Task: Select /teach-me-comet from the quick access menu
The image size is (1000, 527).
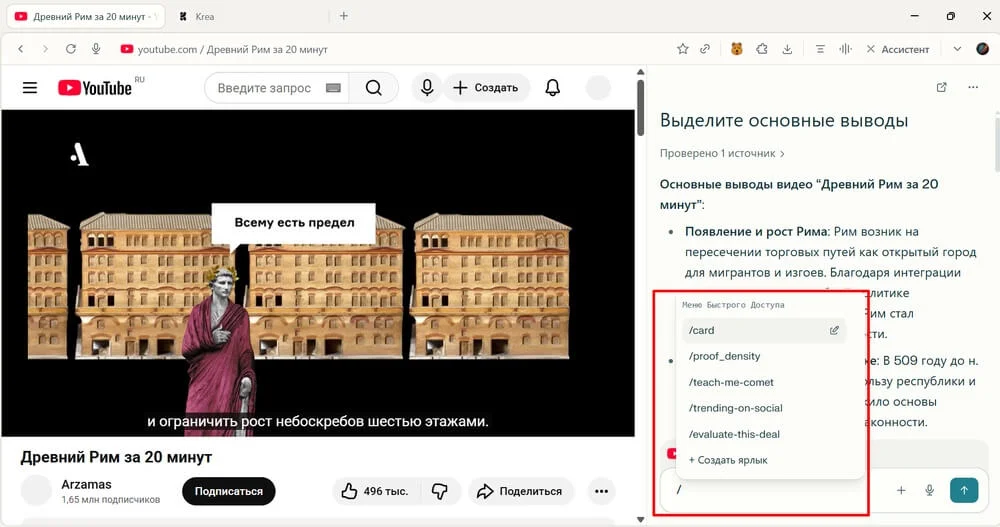Action: point(731,382)
